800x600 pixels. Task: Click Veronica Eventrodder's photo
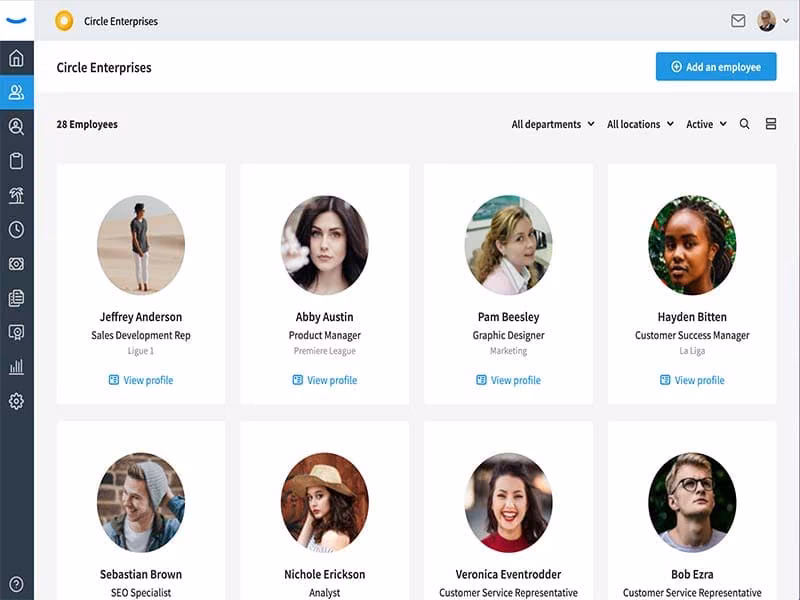tap(508, 503)
